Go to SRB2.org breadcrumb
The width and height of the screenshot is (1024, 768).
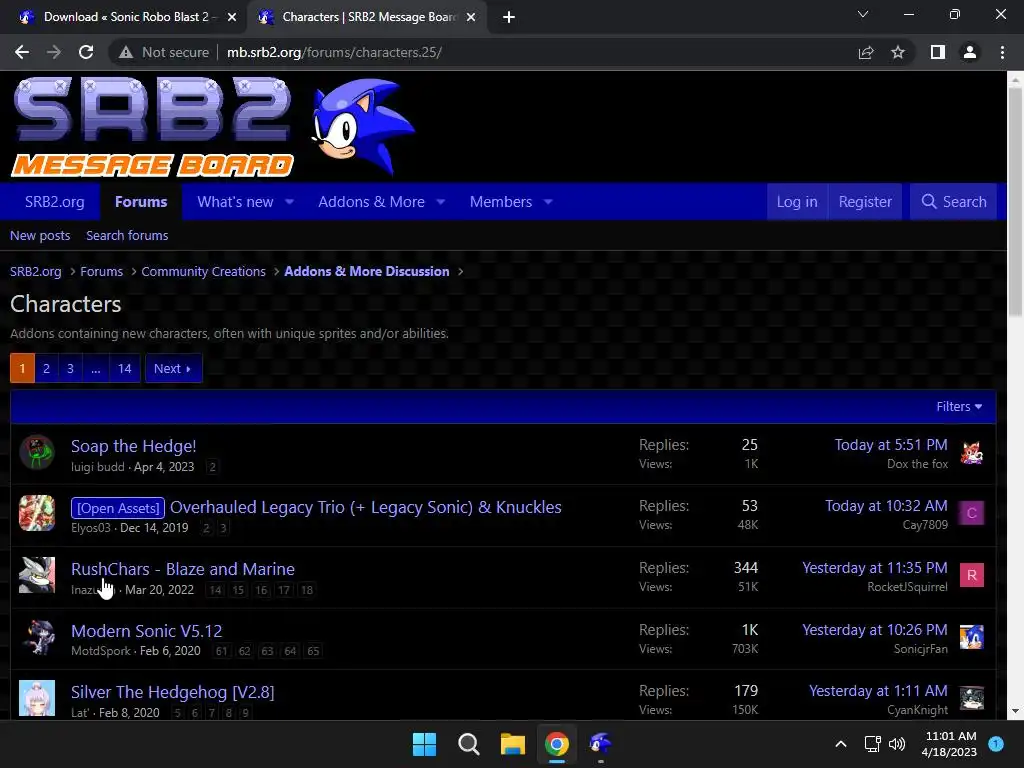point(36,272)
